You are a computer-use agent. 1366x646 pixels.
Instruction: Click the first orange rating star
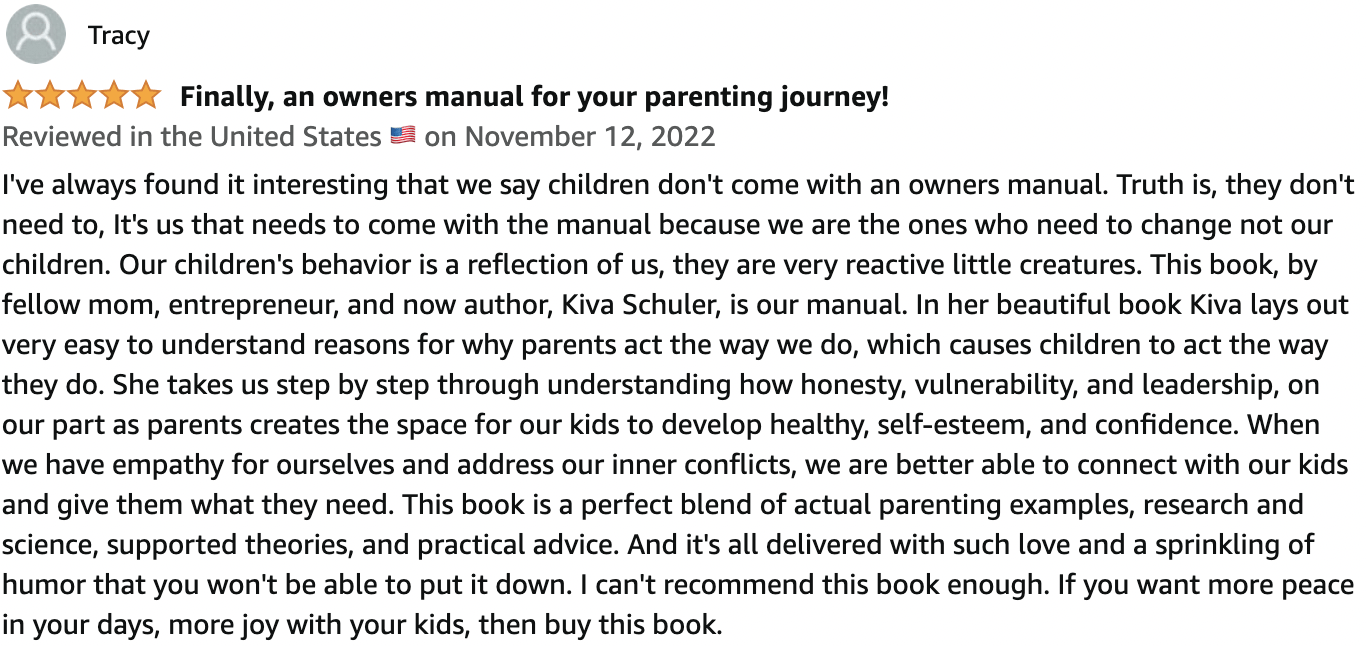point(18,96)
